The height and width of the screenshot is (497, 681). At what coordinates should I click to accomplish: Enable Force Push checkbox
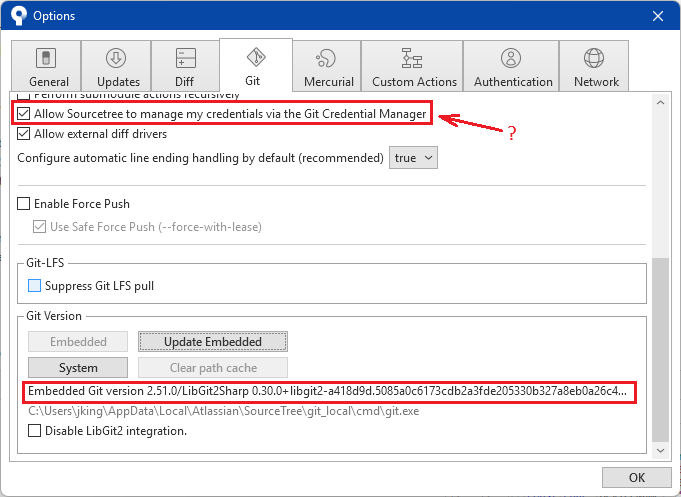click(23, 204)
